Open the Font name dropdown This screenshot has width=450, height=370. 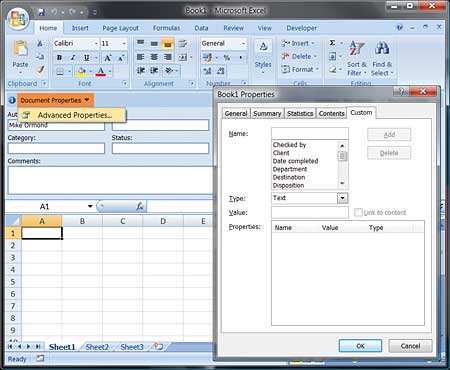pos(96,44)
